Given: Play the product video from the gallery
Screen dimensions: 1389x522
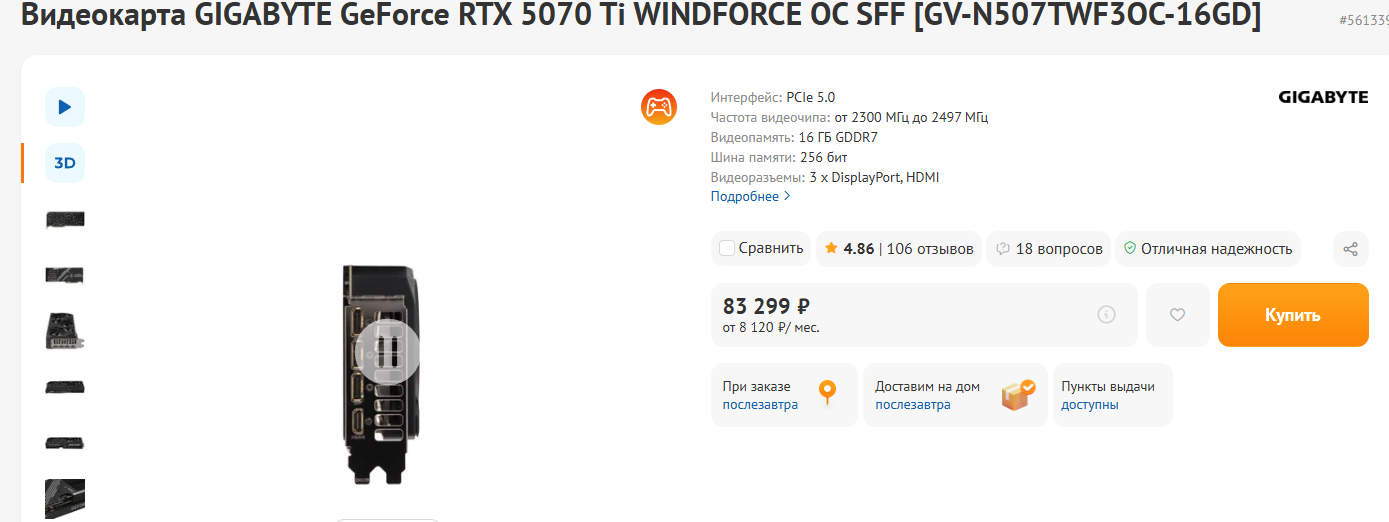Looking at the screenshot, I should click(x=65, y=107).
